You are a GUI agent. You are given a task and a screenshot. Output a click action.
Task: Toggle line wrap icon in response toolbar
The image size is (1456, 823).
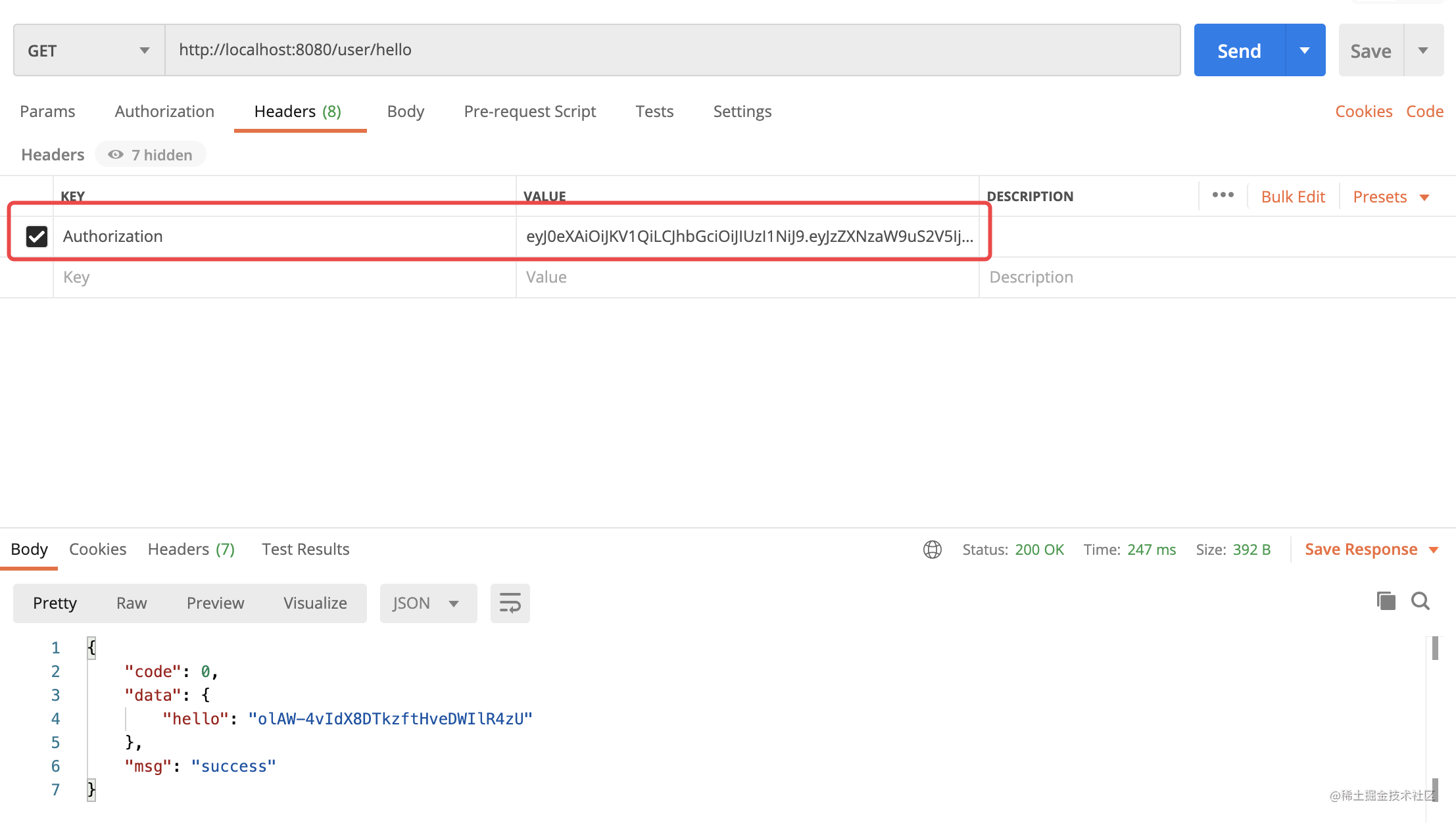(510, 603)
